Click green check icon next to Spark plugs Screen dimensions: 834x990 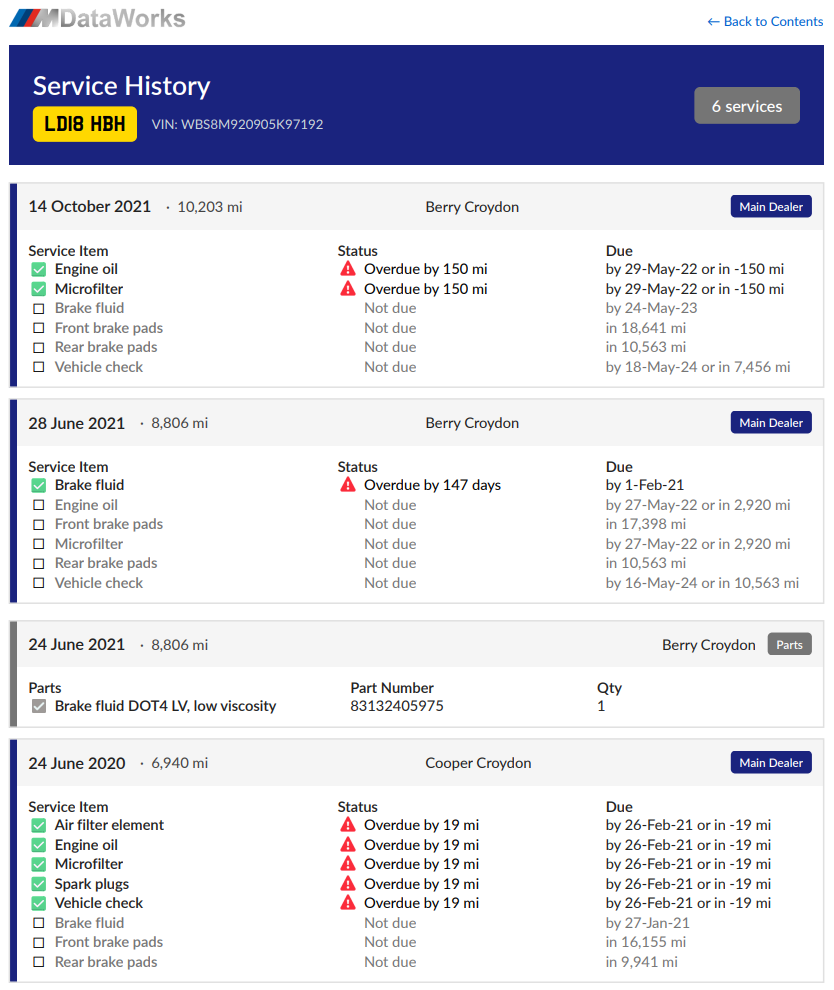pos(38,883)
